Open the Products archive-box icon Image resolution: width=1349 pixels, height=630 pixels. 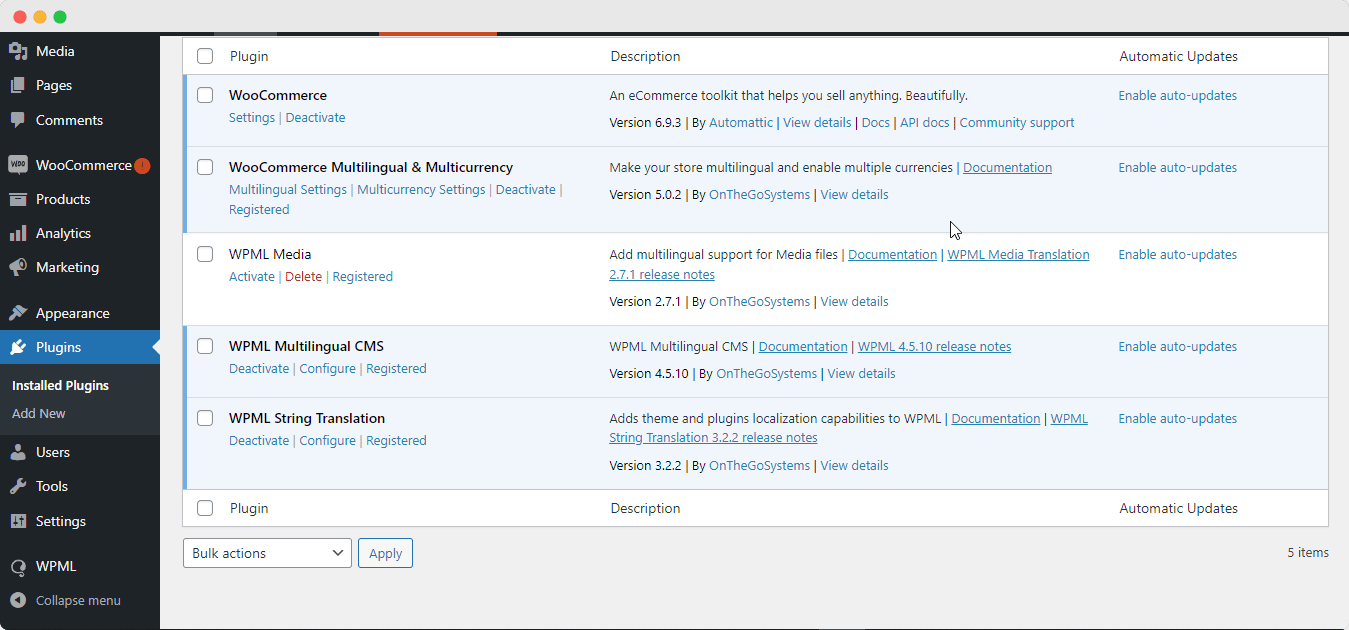point(18,199)
